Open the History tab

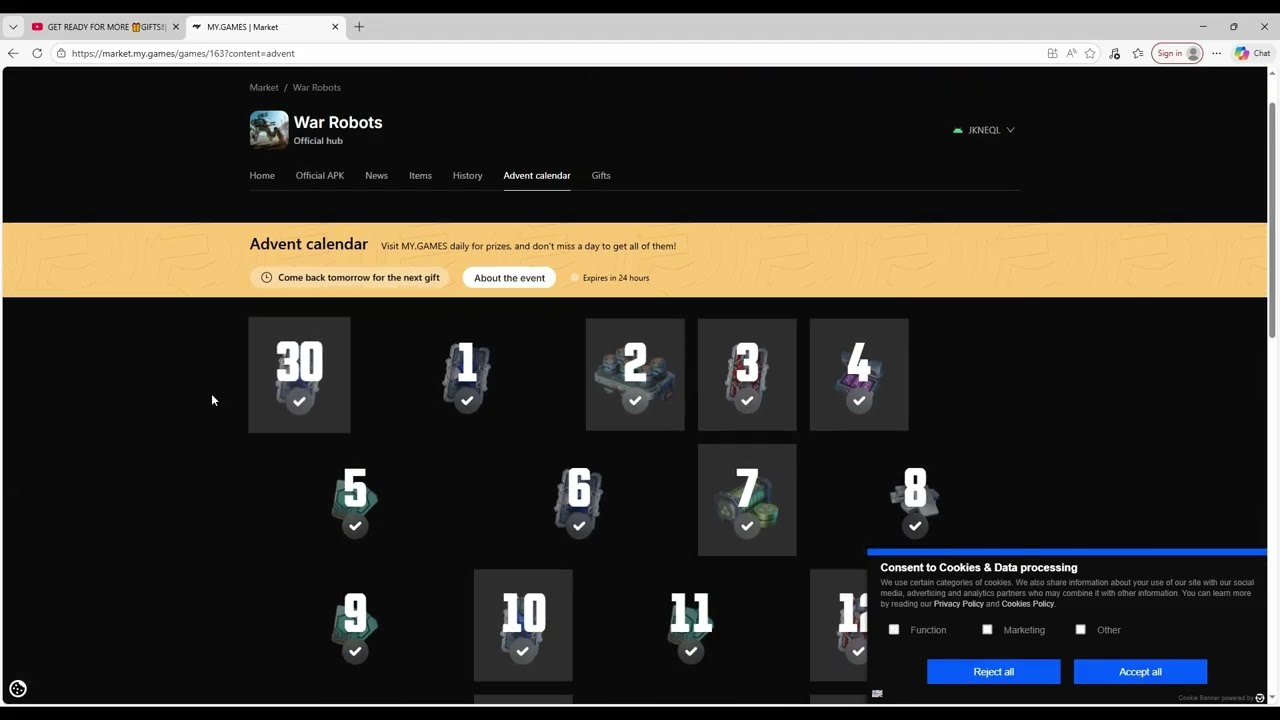pyautogui.click(x=467, y=175)
